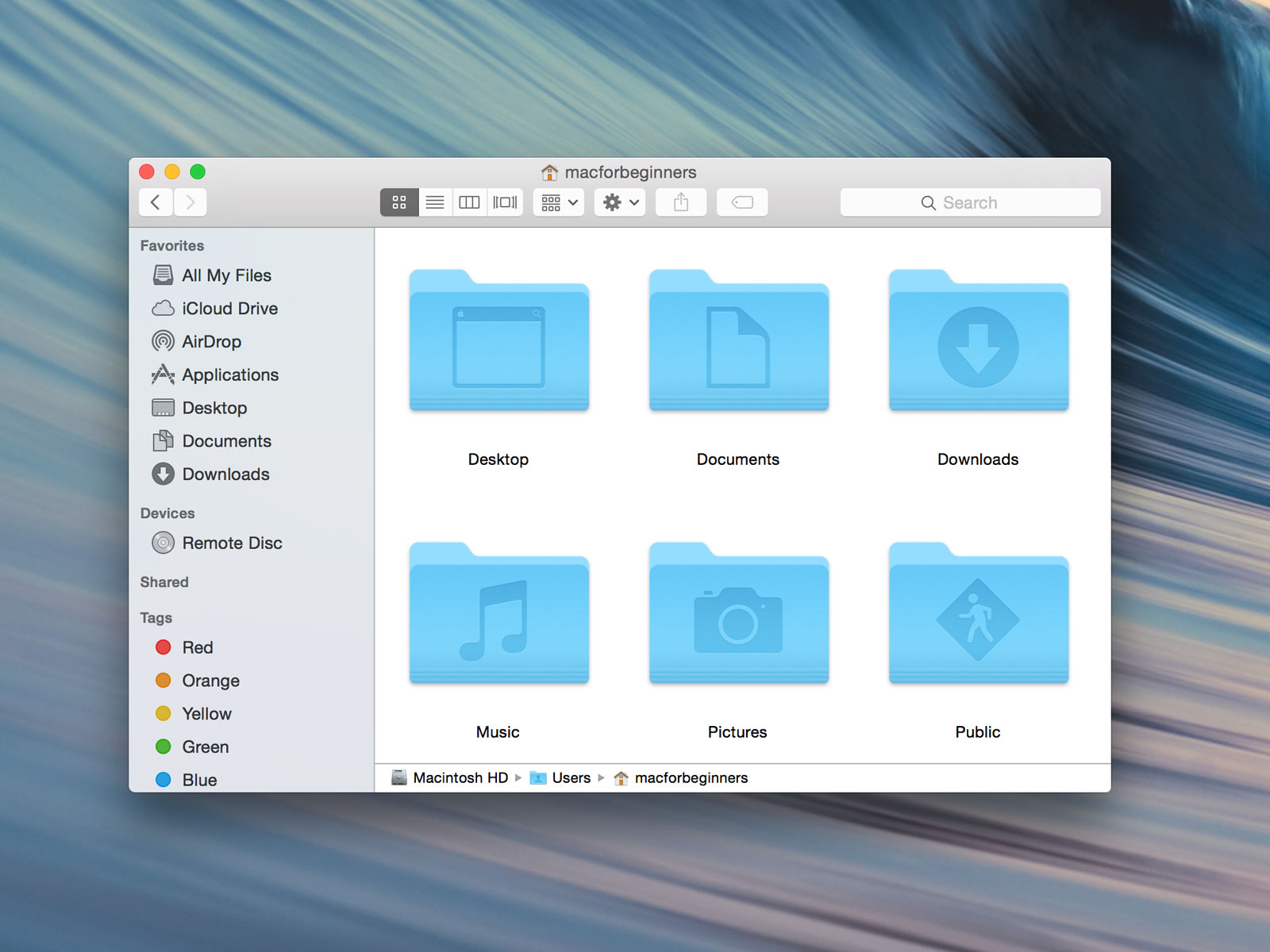Click inside the Search field

970,202
